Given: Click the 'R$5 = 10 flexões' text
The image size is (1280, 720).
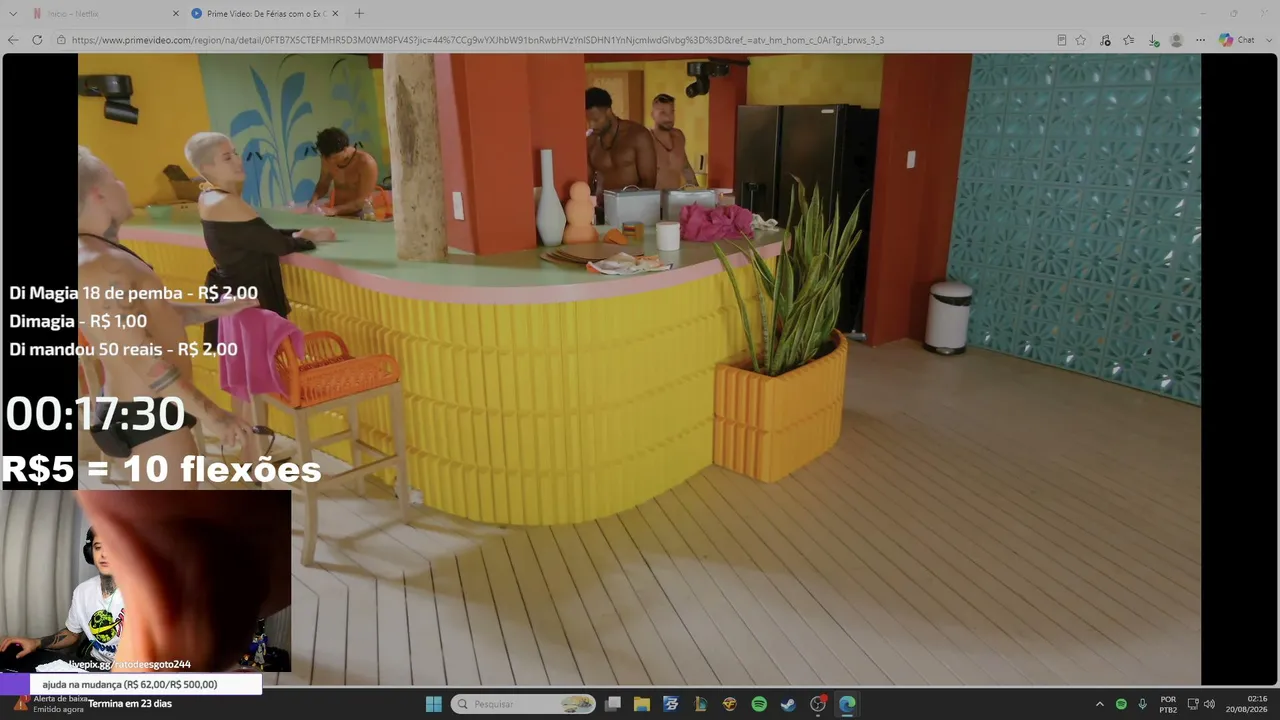Looking at the screenshot, I should point(161,469).
